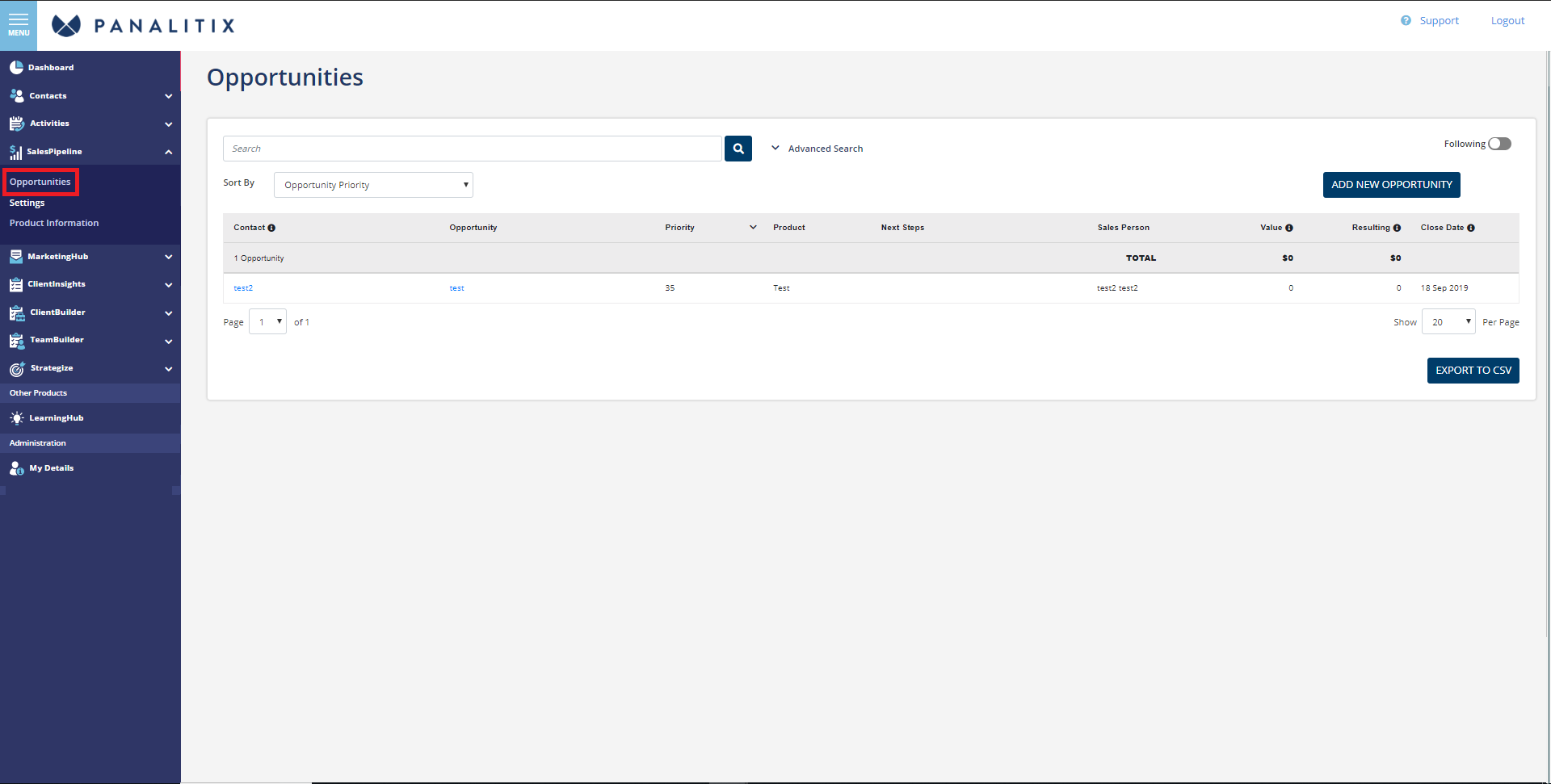The width and height of the screenshot is (1551, 784).
Task: Collapse the SalesPipeline menu chevron
Action: [168, 152]
